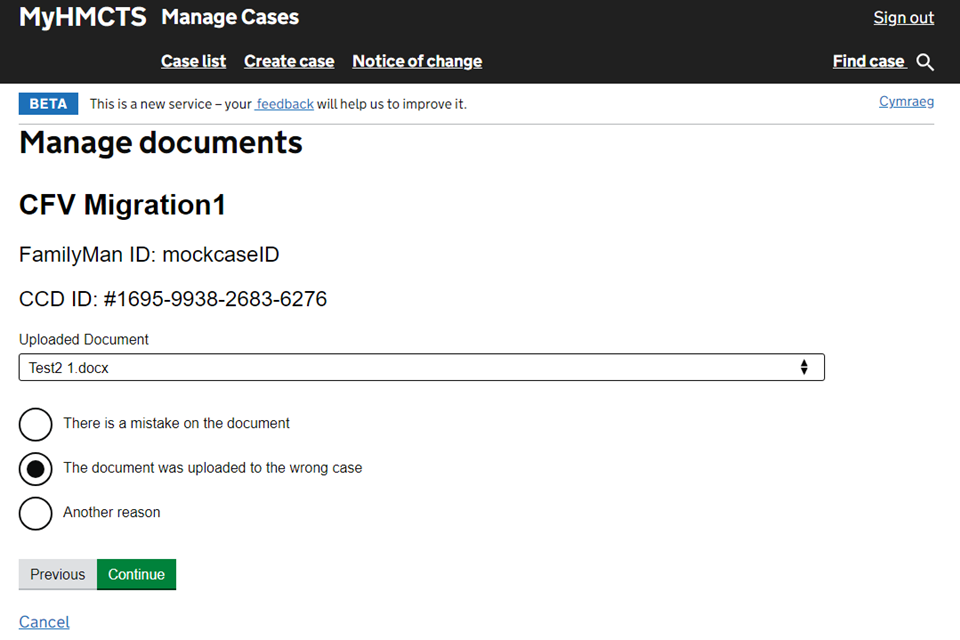This screenshot has width=960, height=640.
Task: Click the Find case link
Action: point(868,61)
